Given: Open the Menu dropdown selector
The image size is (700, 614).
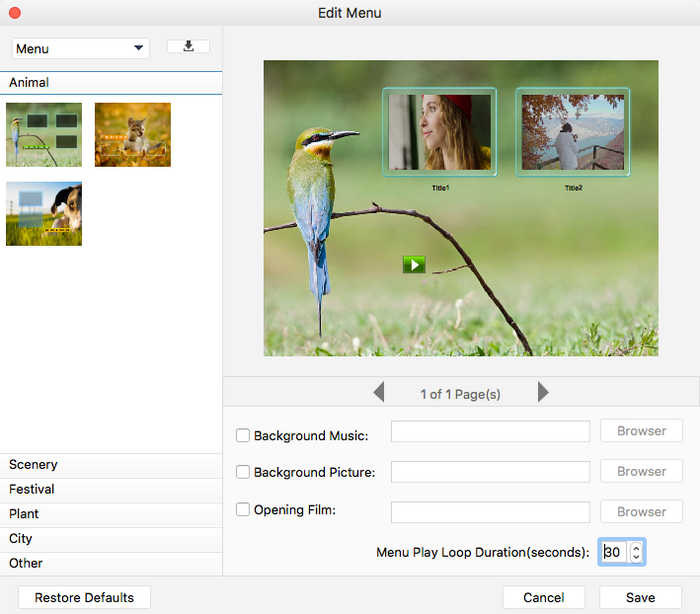Looking at the screenshot, I should (80, 48).
